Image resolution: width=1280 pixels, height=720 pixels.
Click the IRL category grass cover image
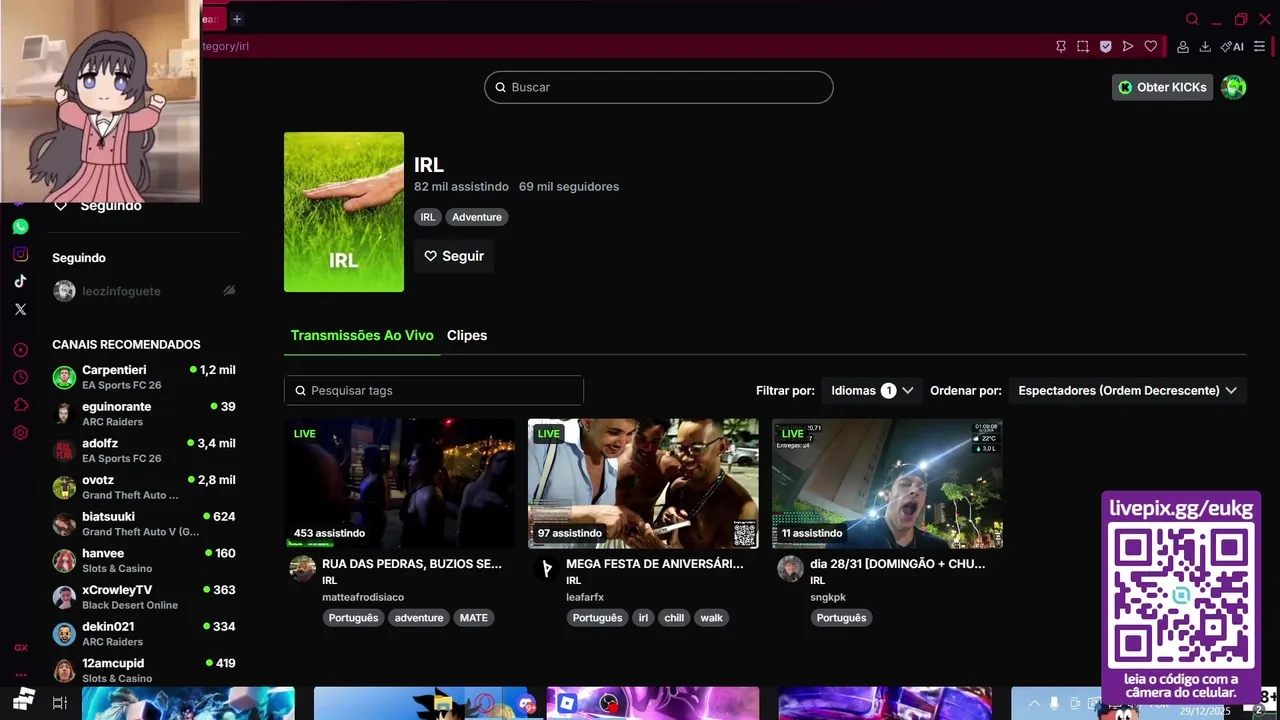click(344, 212)
